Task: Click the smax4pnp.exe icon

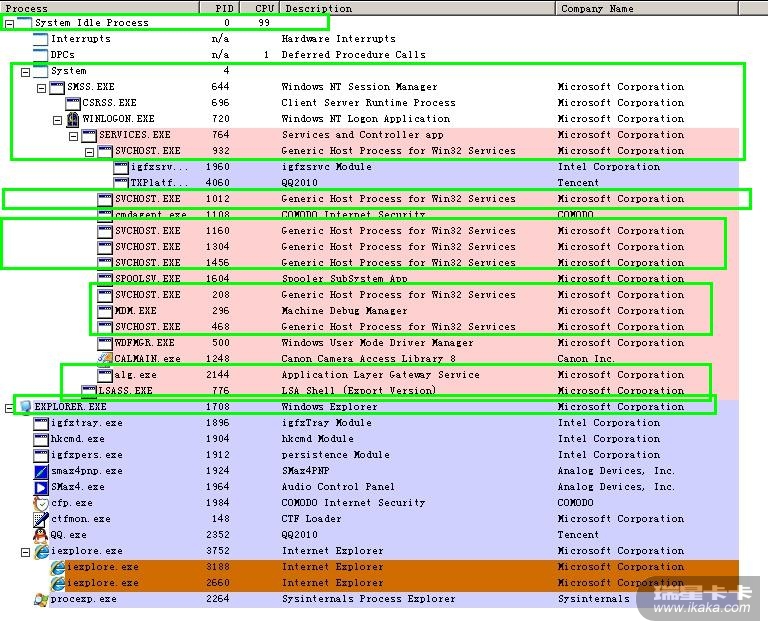Action: tap(41, 471)
